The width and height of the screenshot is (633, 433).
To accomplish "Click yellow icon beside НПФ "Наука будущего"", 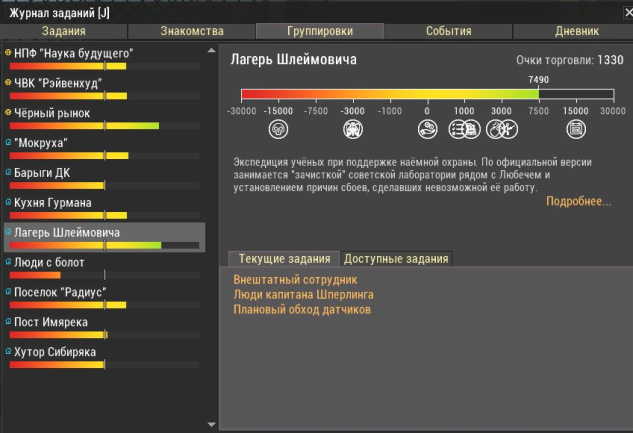I will tap(9, 53).
